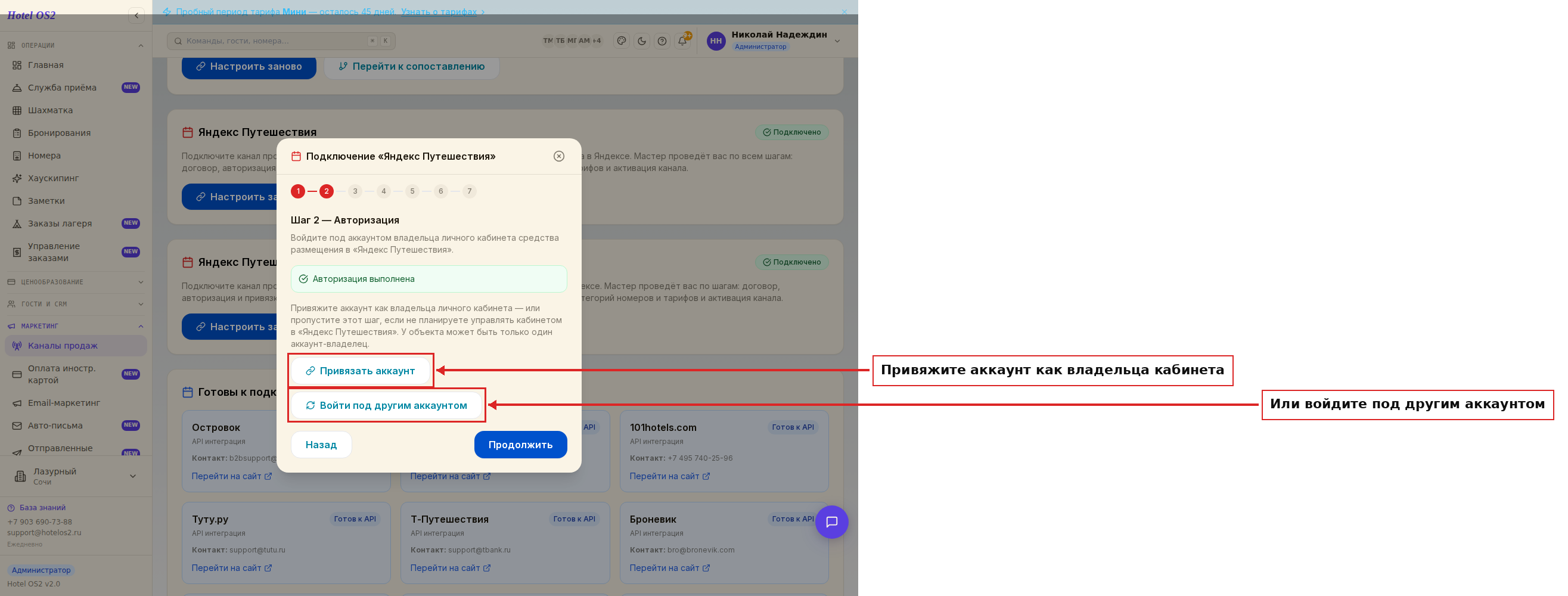Go to wizard step 6
The width and height of the screenshot is (1568, 596).
click(440, 191)
